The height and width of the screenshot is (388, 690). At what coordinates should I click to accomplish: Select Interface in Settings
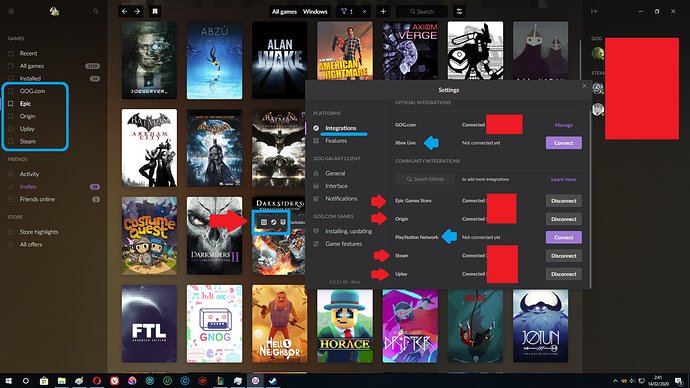pyautogui.click(x=336, y=186)
